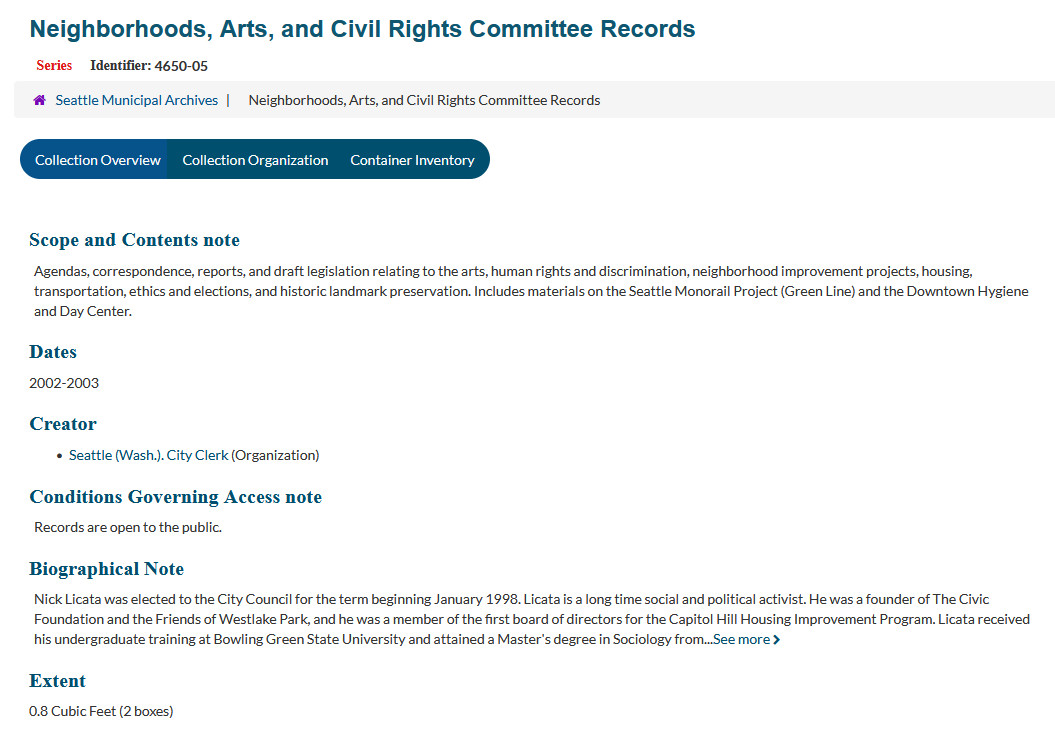The image size is (1055, 730).
Task: Follow the Seattle (Wash.). City Clerk creator link
Action: (x=148, y=455)
